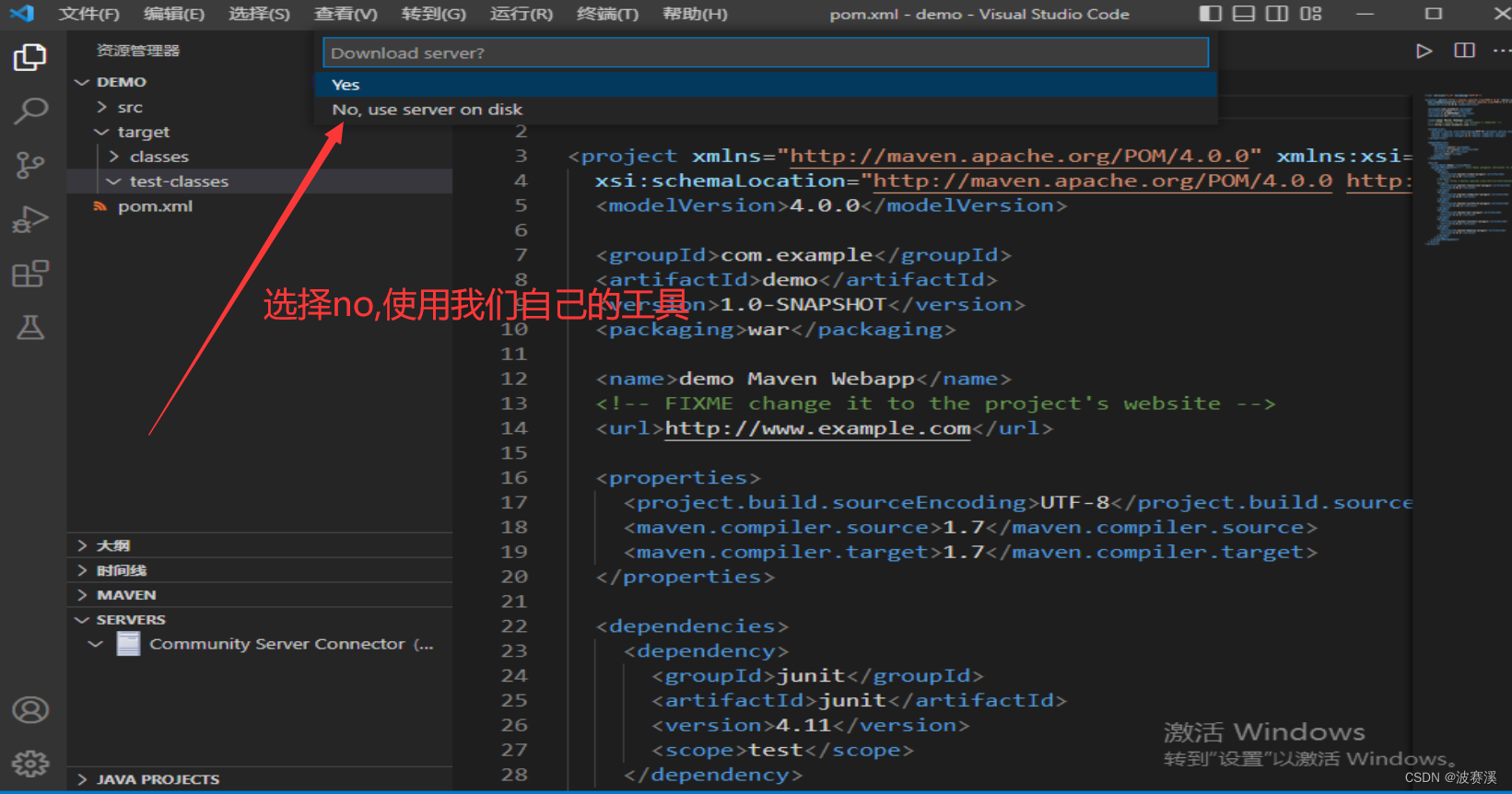Open the Manage gear icon
The height and width of the screenshot is (794, 1512).
click(x=30, y=764)
